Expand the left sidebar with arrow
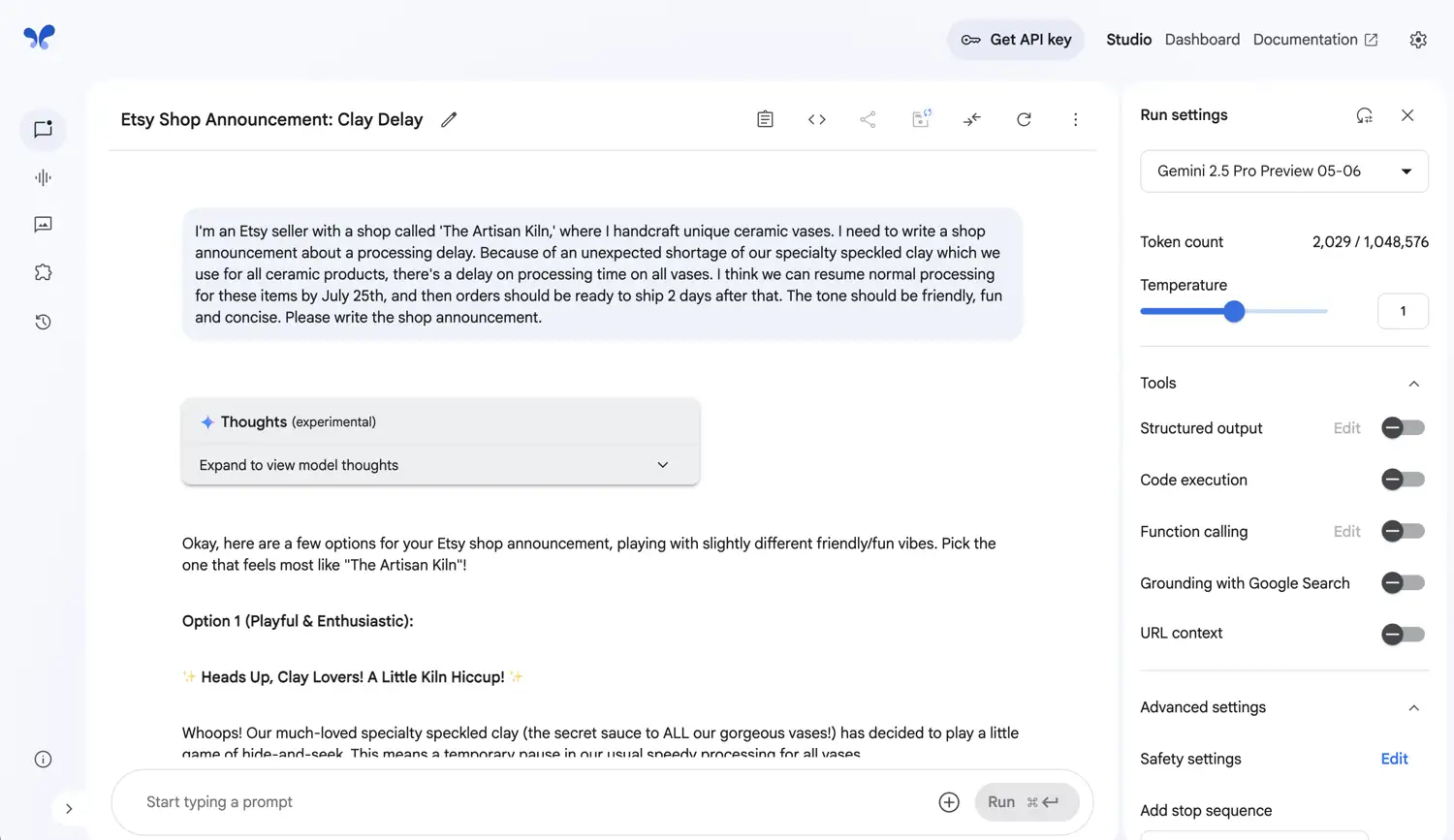1454x840 pixels. (69, 808)
